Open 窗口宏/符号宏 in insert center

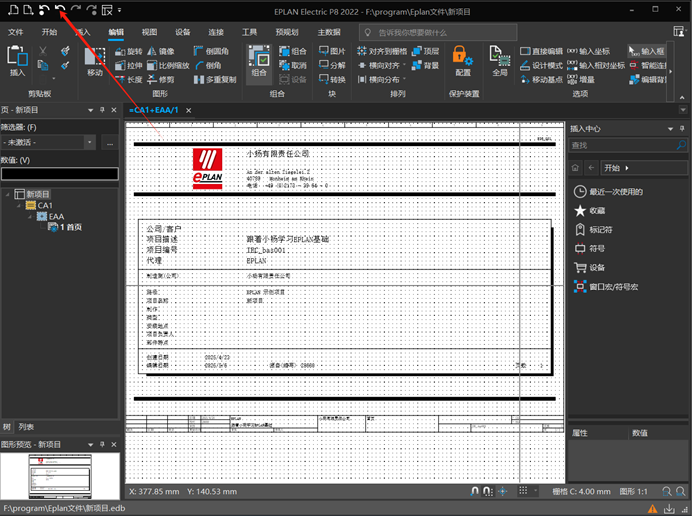point(606,287)
